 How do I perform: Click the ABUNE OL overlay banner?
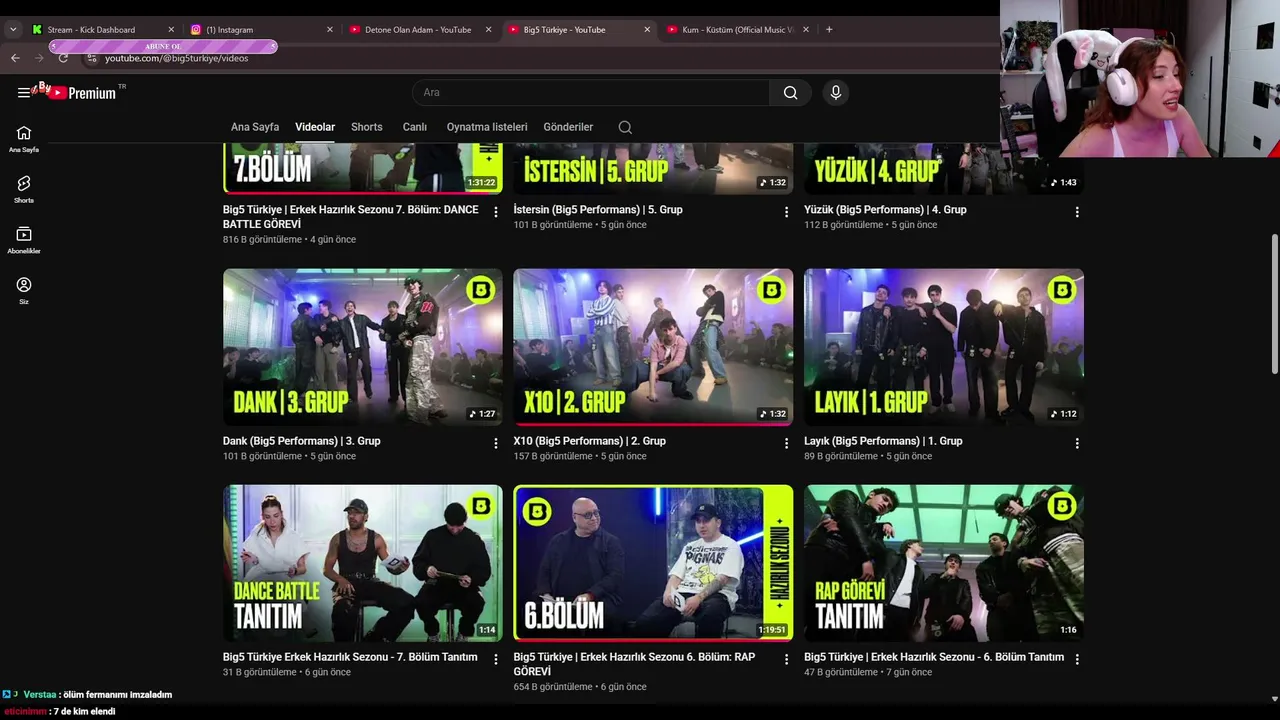pyautogui.click(x=163, y=46)
